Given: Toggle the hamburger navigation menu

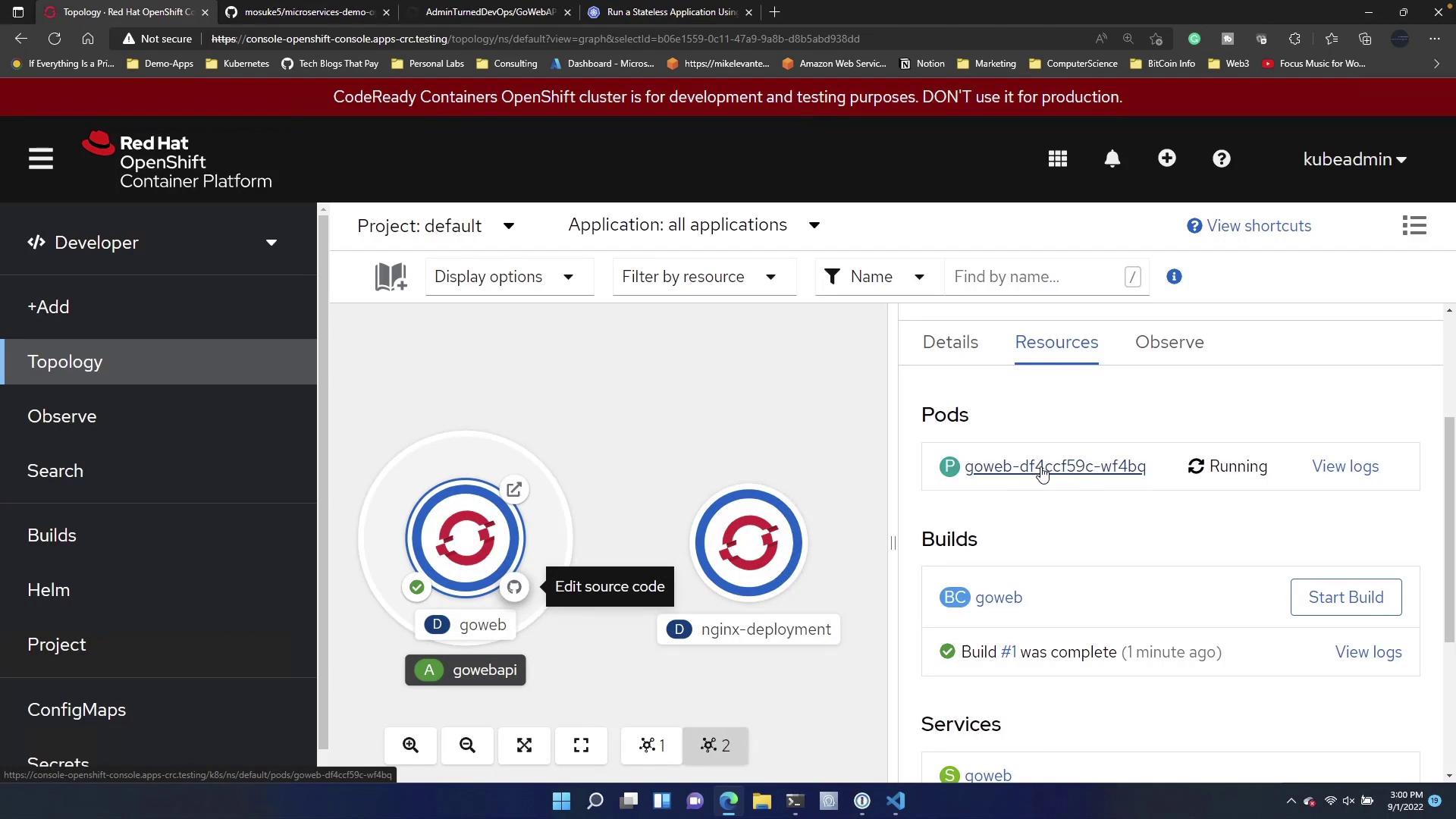Looking at the screenshot, I should tap(41, 159).
